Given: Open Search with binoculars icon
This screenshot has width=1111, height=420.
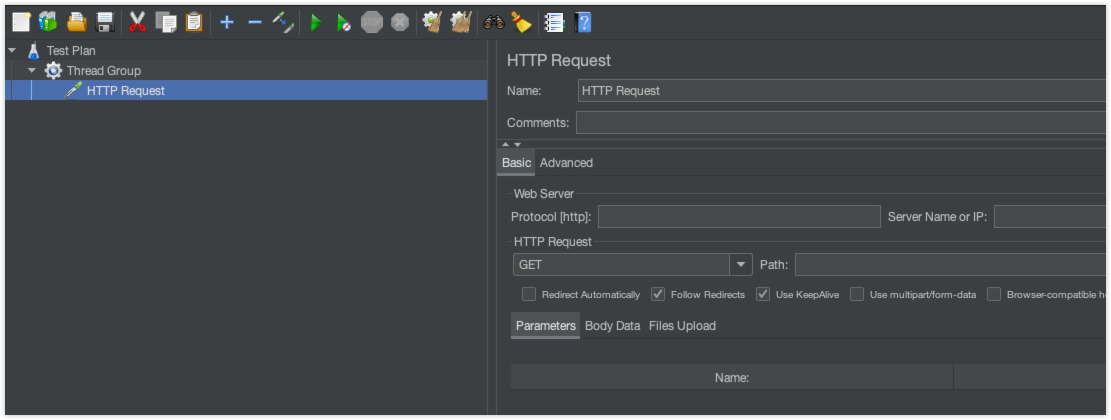Looking at the screenshot, I should [494, 23].
